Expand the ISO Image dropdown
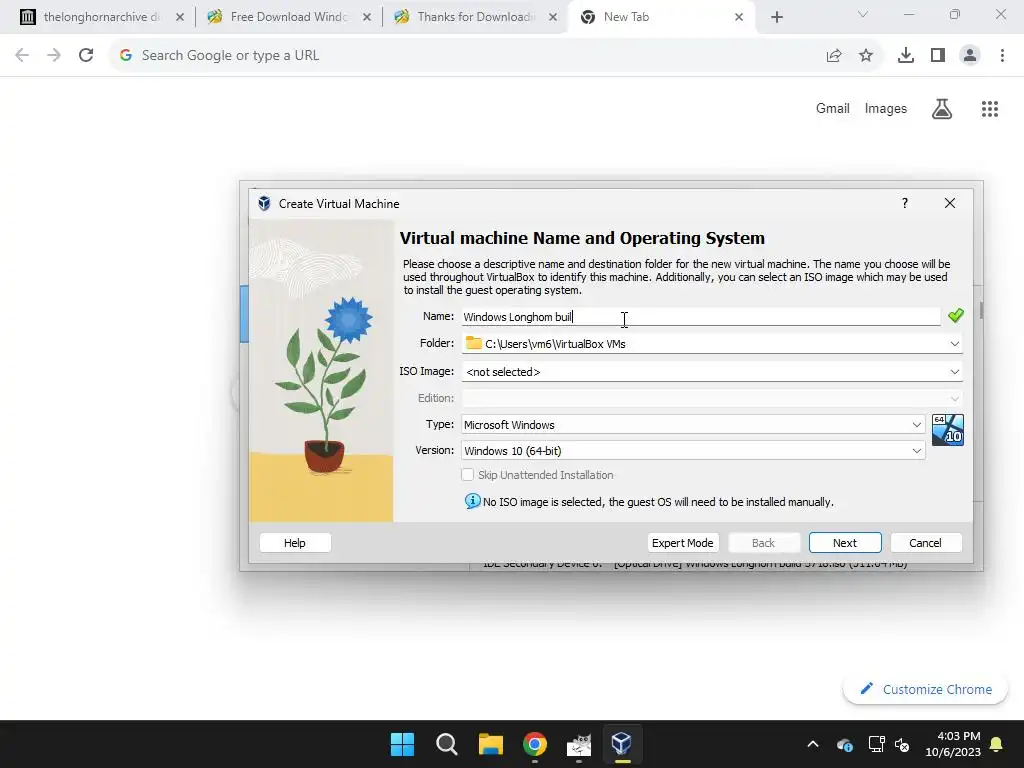Screen dimensions: 1024x768 tap(954, 372)
